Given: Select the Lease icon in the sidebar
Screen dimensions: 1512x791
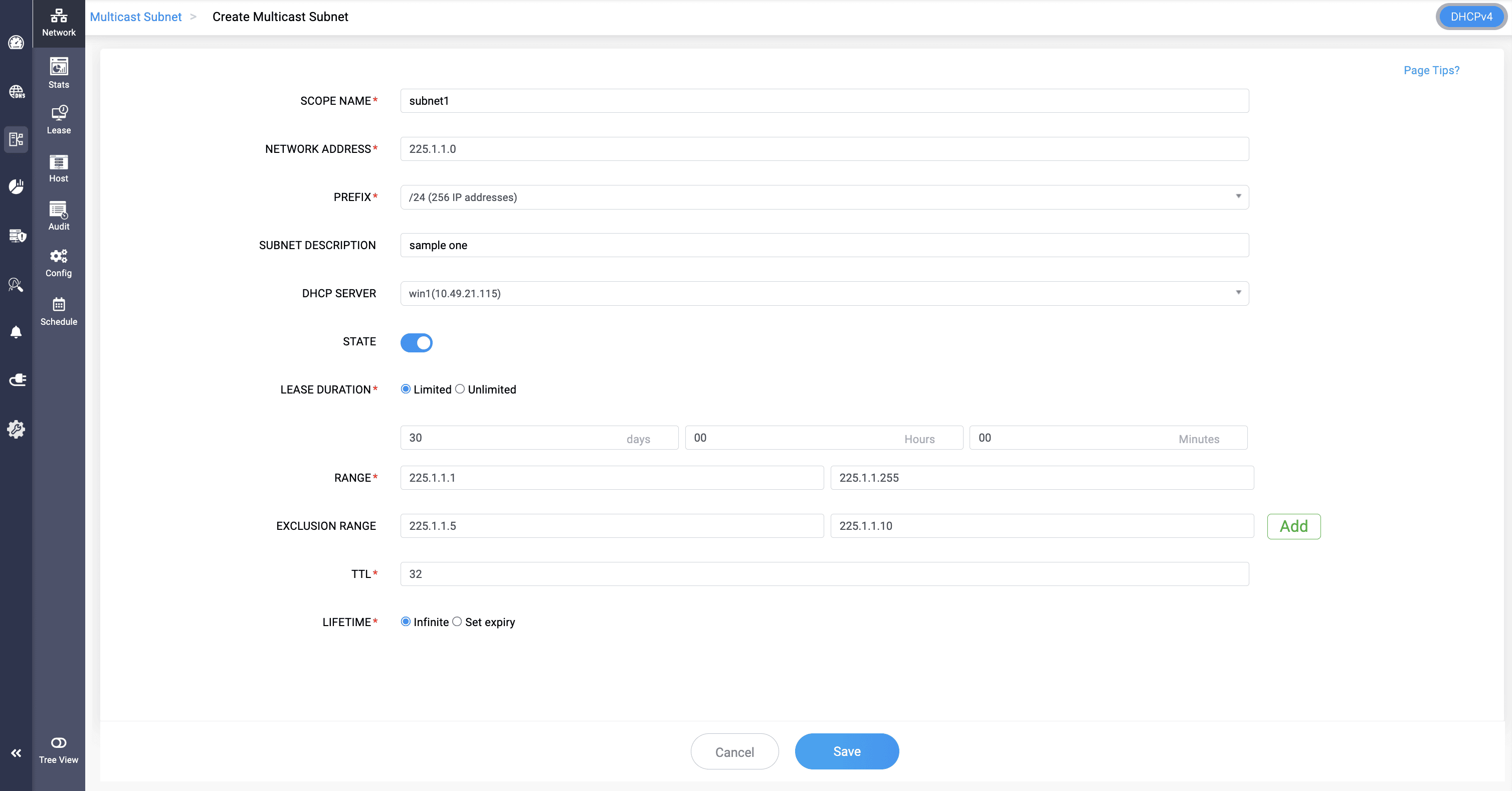Looking at the screenshot, I should click(x=59, y=120).
